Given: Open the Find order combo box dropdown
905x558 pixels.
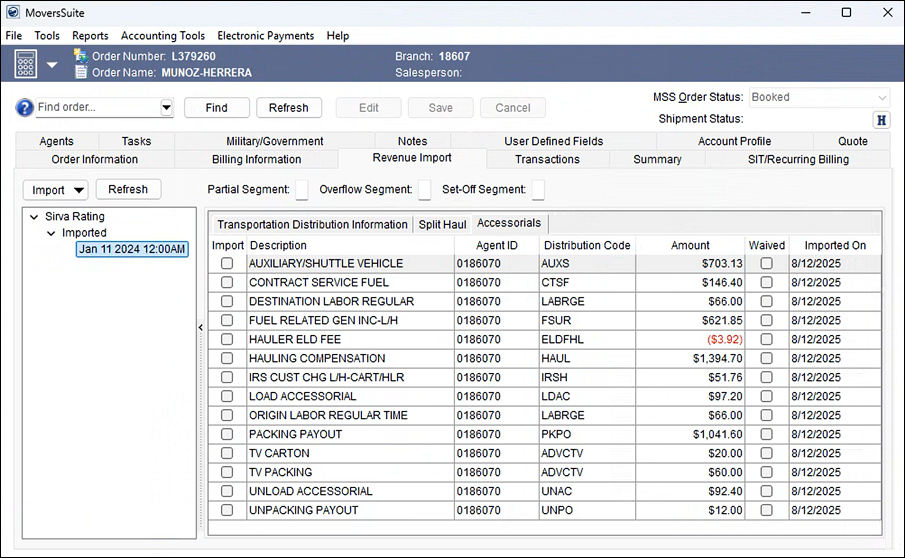Looking at the screenshot, I should click(166, 108).
